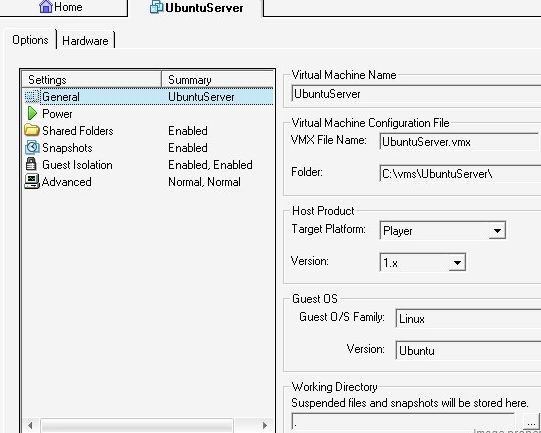
Task: Click the green Power play icon
Action: 32,114
